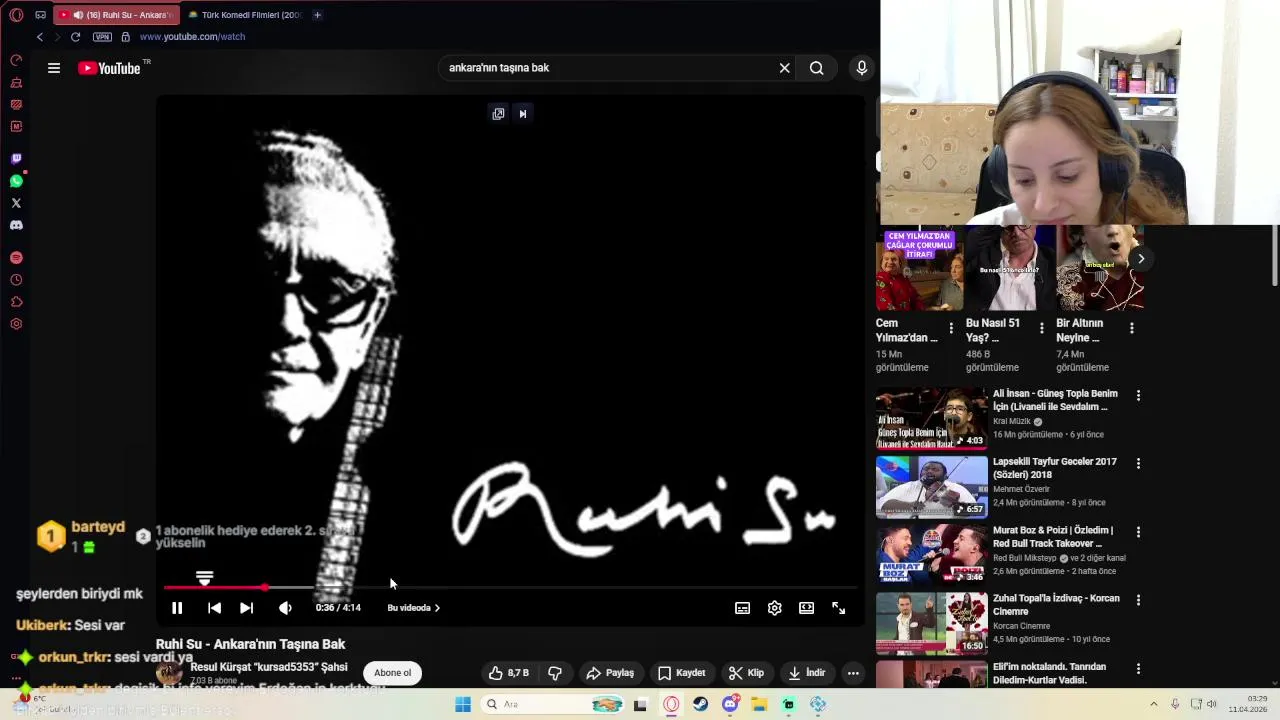This screenshot has height=720, width=1280.
Task: Open a new browser tab
Action: click(x=317, y=15)
